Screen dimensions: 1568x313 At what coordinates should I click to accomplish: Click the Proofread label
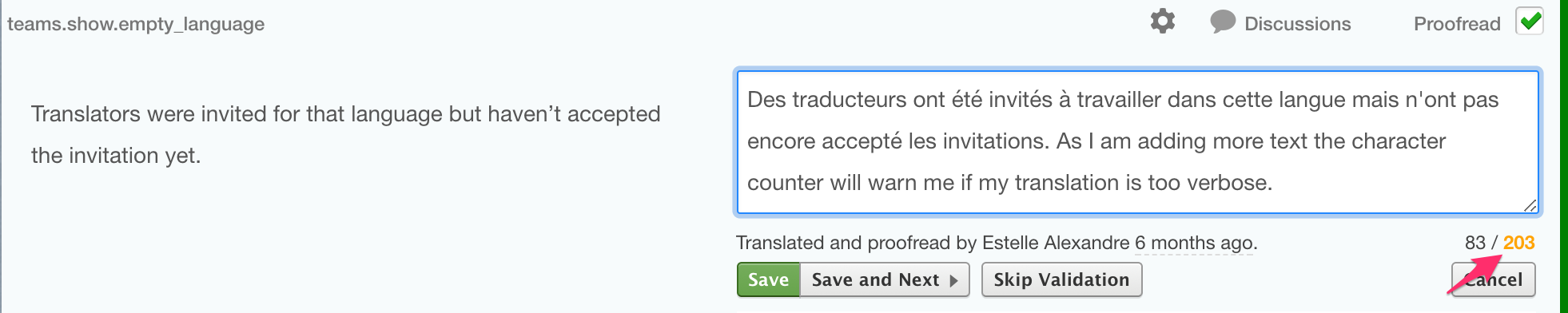click(1456, 24)
